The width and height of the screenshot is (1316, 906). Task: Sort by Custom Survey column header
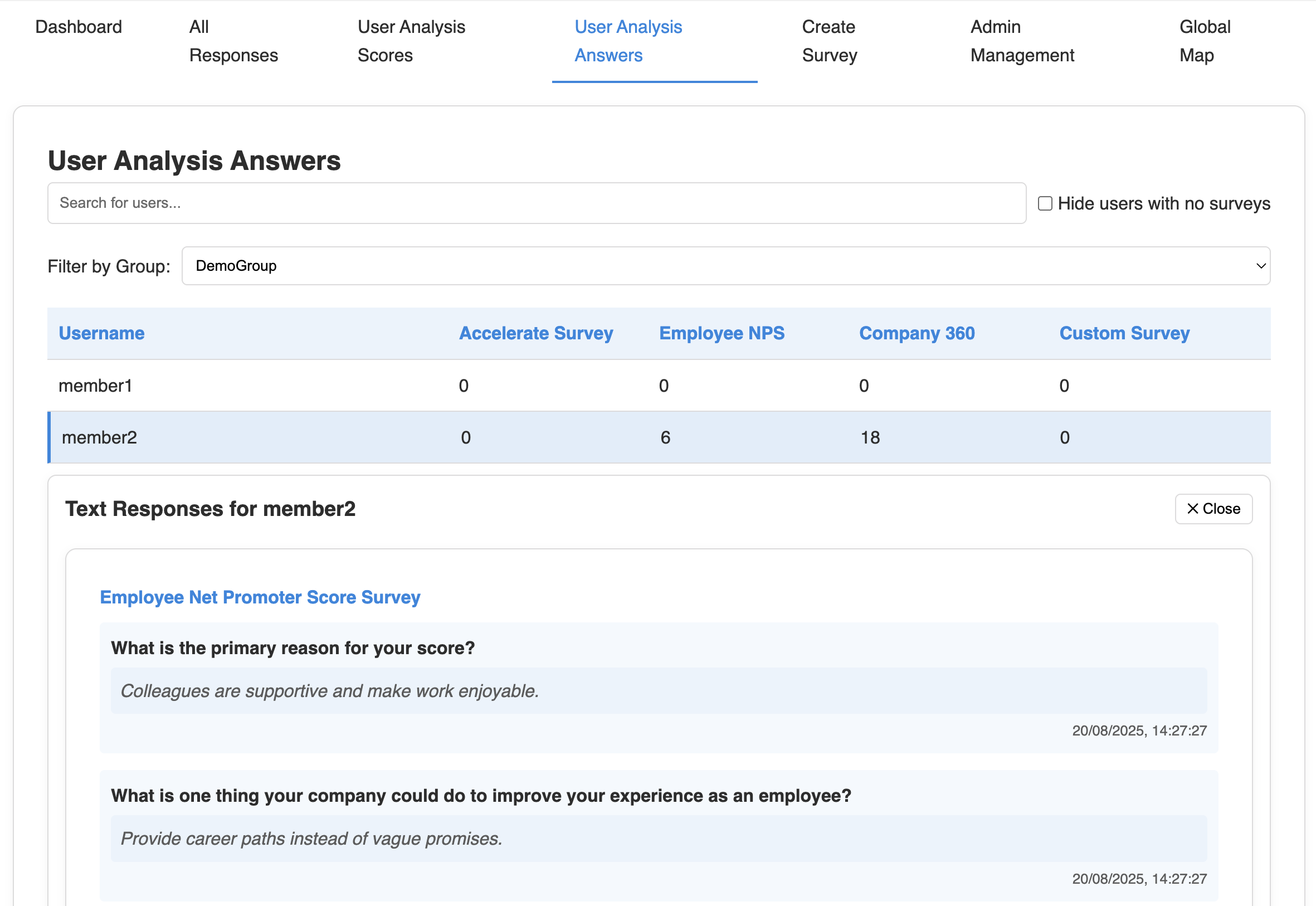coord(1124,333)
